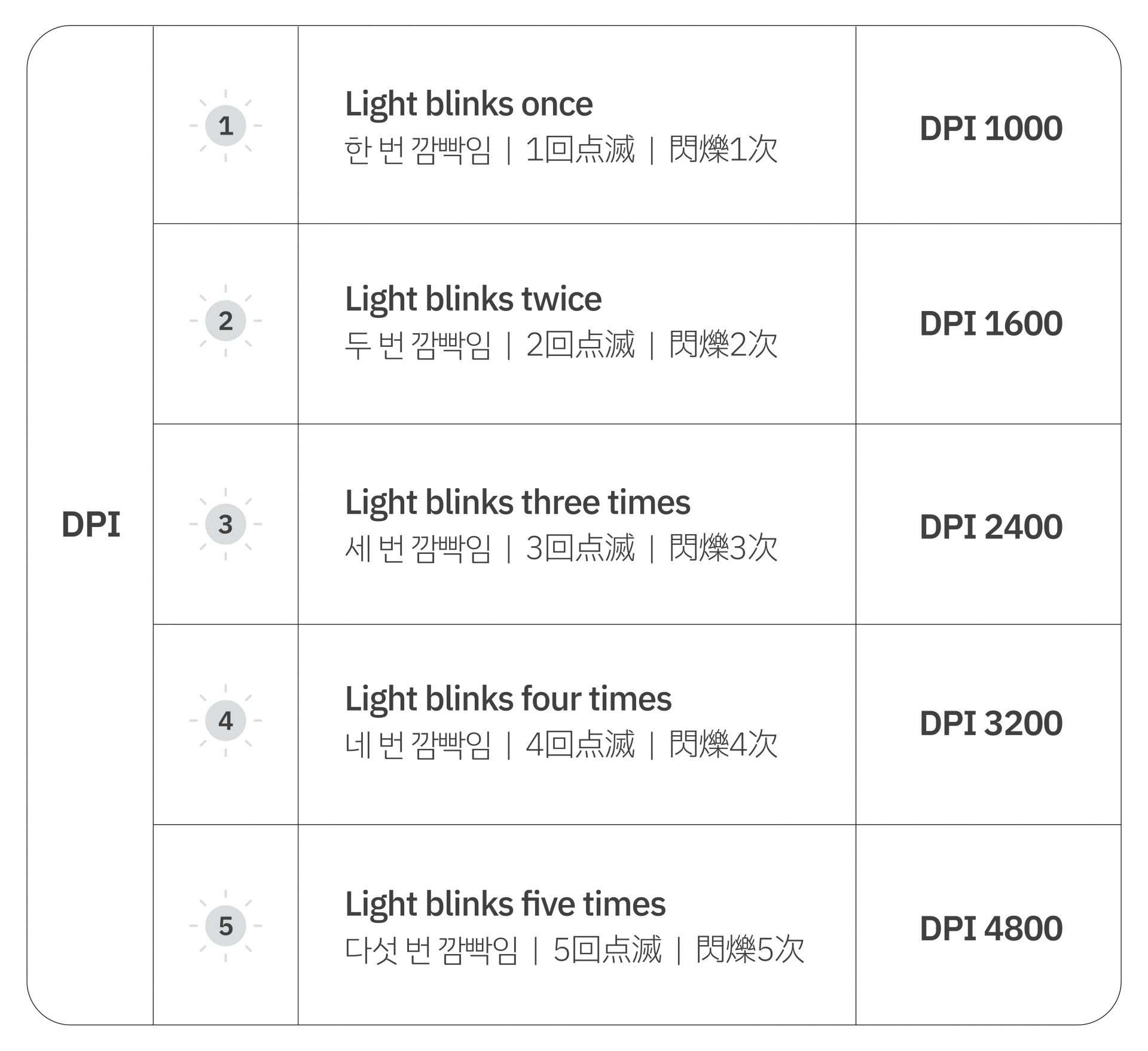The image size is (1148, 1051).
Task: Click the "Light blinks once" heading
Action: (x=469, y=104)
